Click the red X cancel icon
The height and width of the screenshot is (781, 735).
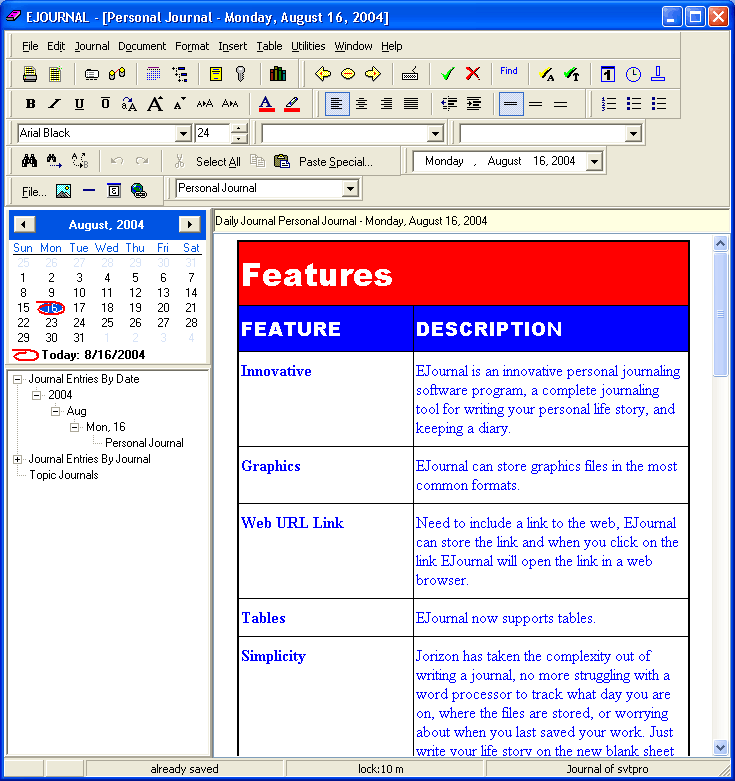(x=472, y=74)
